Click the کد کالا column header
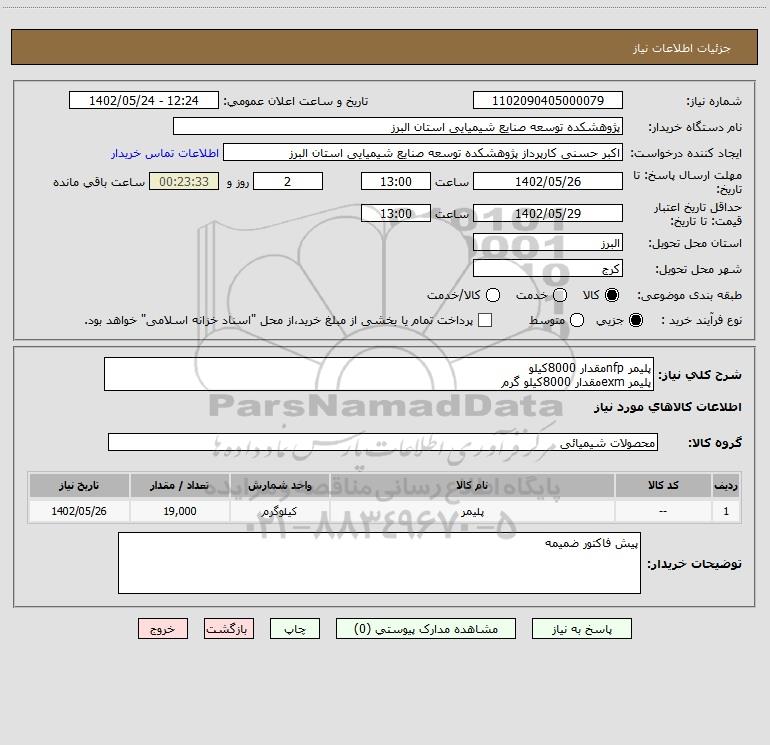Image resolution: width=770 pixels, height=745 pixels. tap(663, 486)
